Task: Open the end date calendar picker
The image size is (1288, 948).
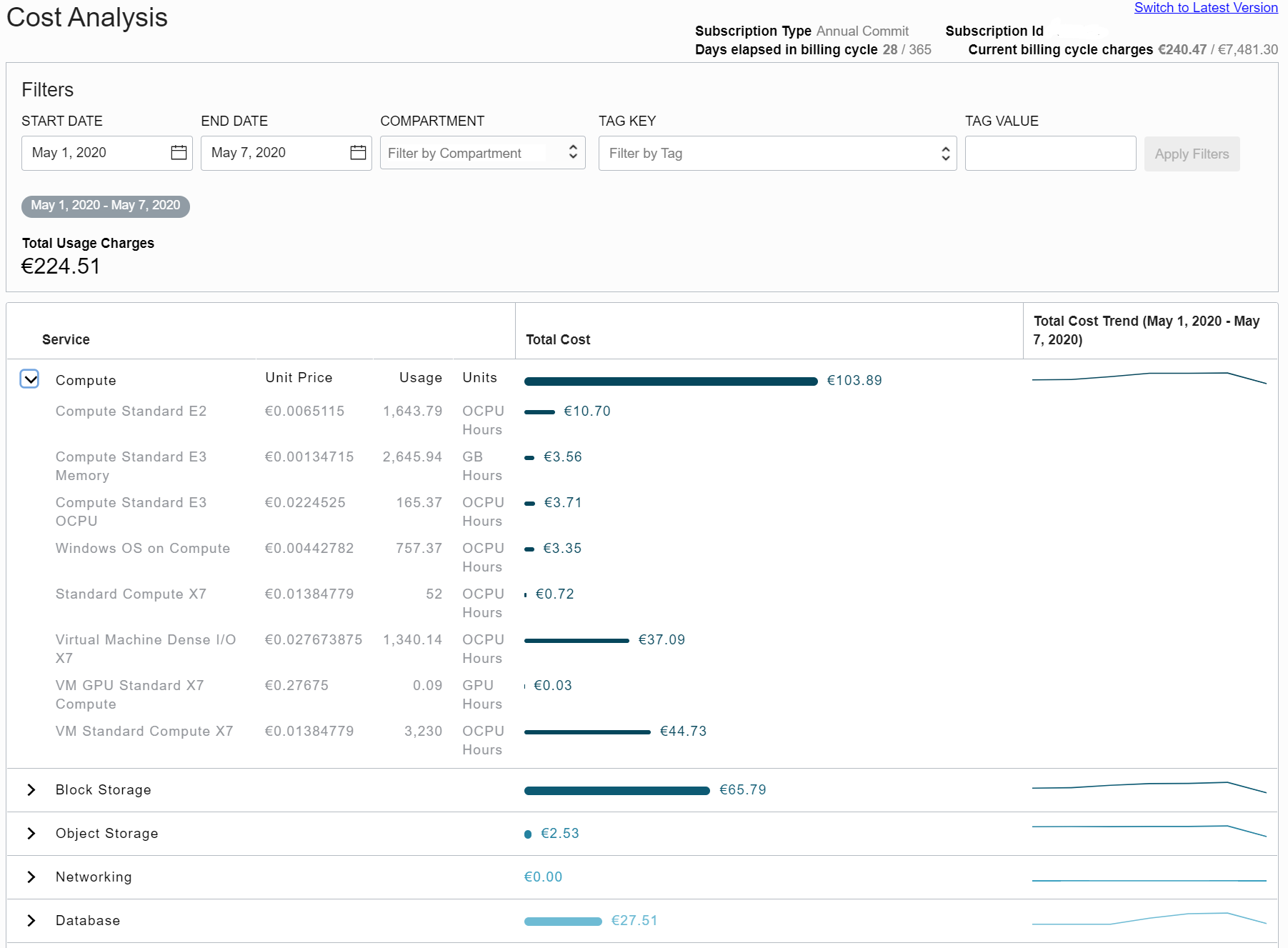Action: click(358, 152)
